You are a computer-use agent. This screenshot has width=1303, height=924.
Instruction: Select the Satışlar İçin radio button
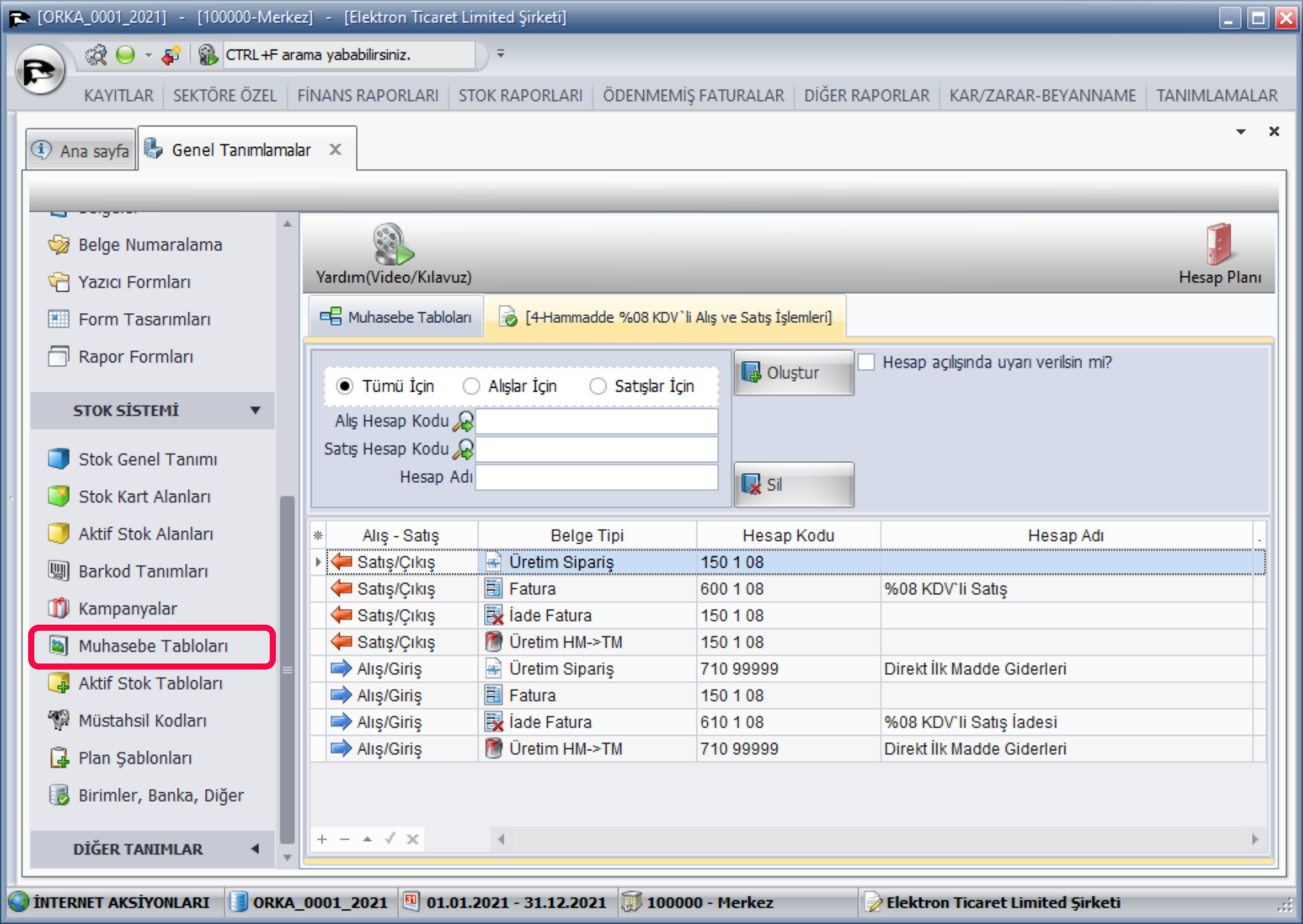click(x=598, y=386)
